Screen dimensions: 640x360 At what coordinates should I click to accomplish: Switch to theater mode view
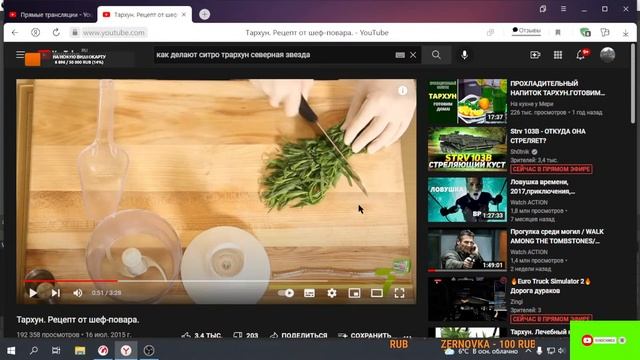tap(377, 293)
